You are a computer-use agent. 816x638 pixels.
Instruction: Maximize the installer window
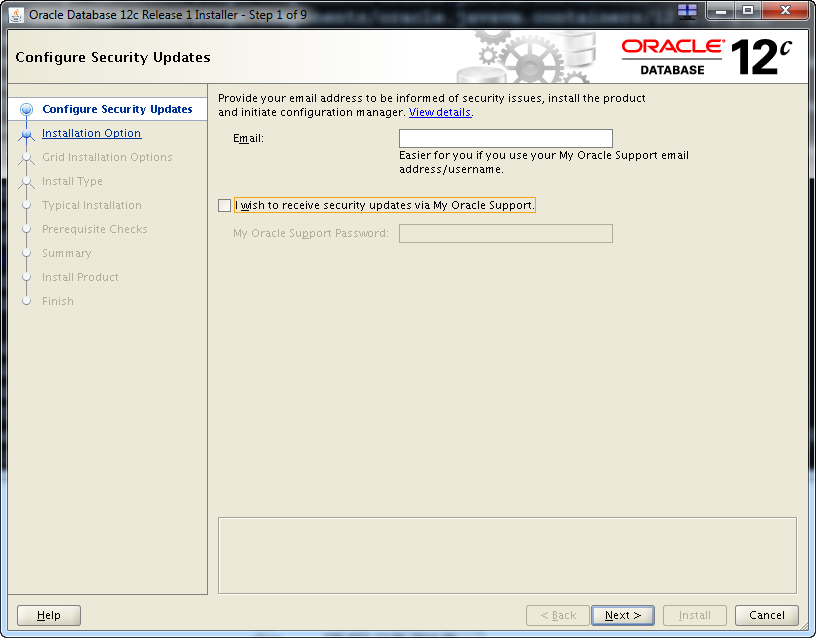[748, 10]
